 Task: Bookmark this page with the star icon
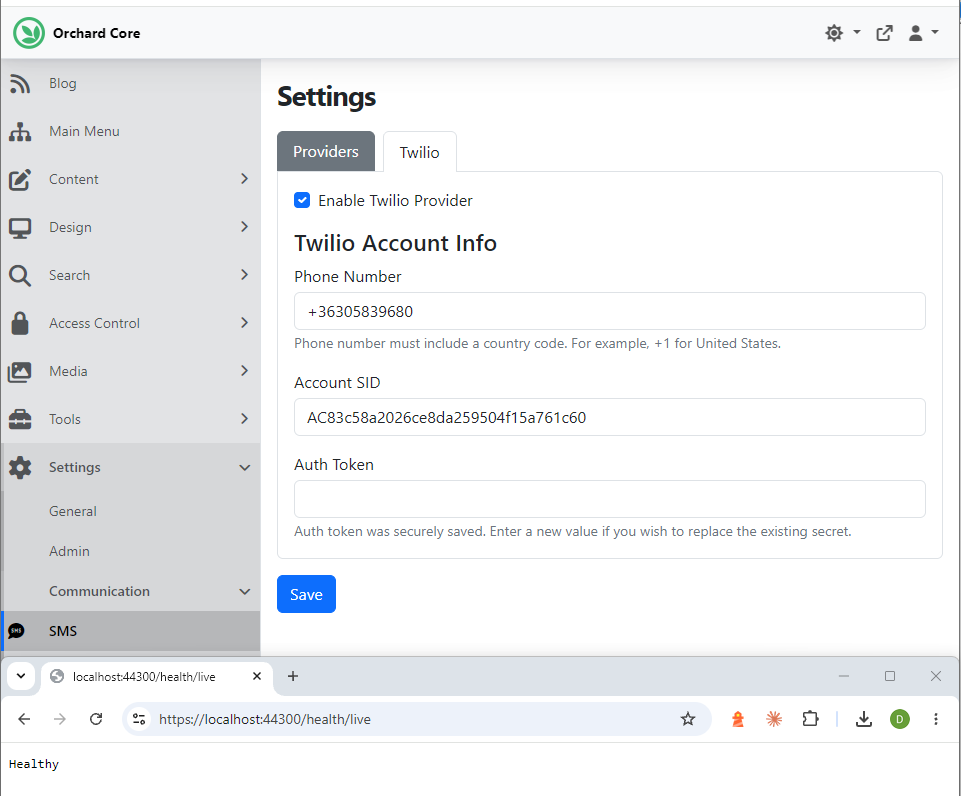tap(688, 719)
